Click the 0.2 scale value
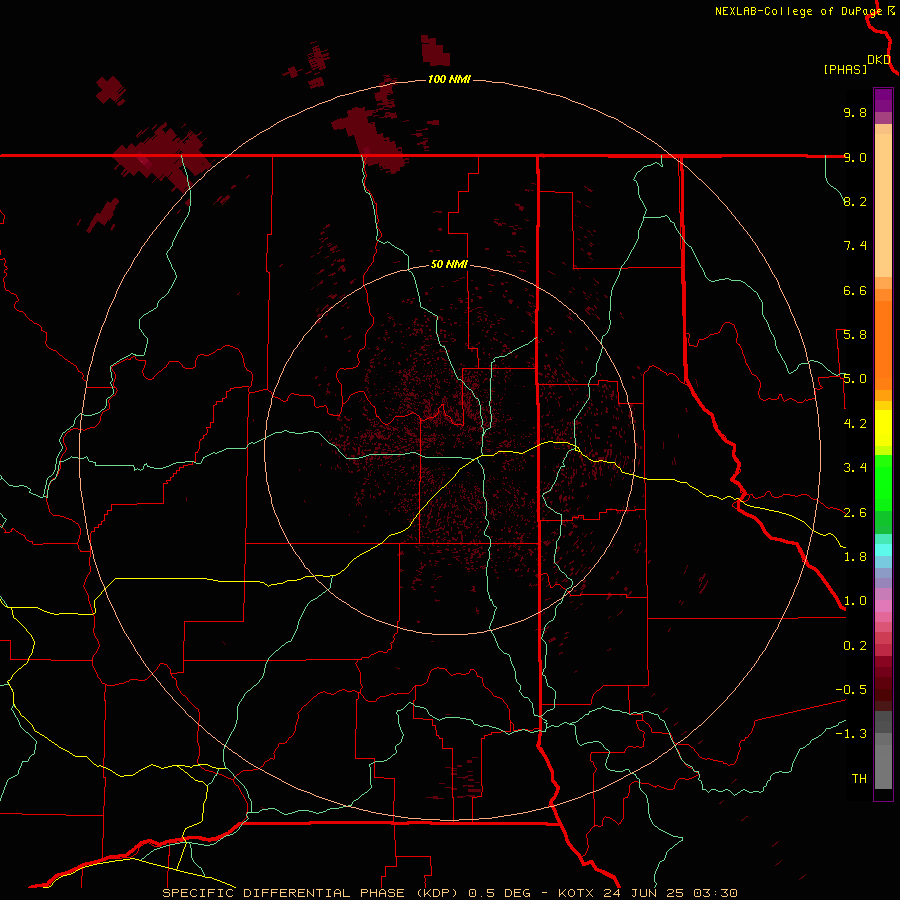The image size is (900, 900). pos(855,646)
